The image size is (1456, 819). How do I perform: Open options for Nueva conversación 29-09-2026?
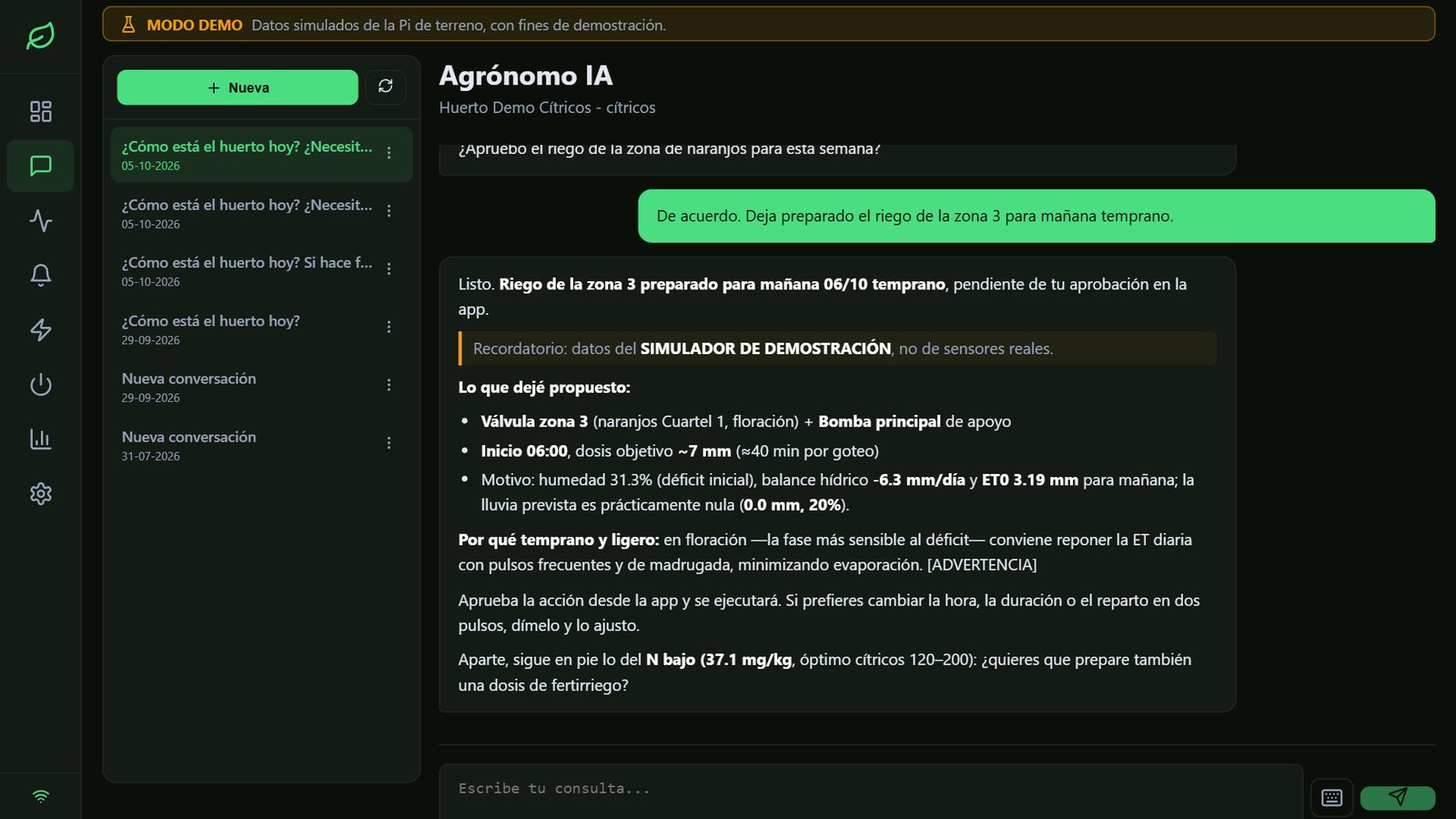(x=389, y=385)
